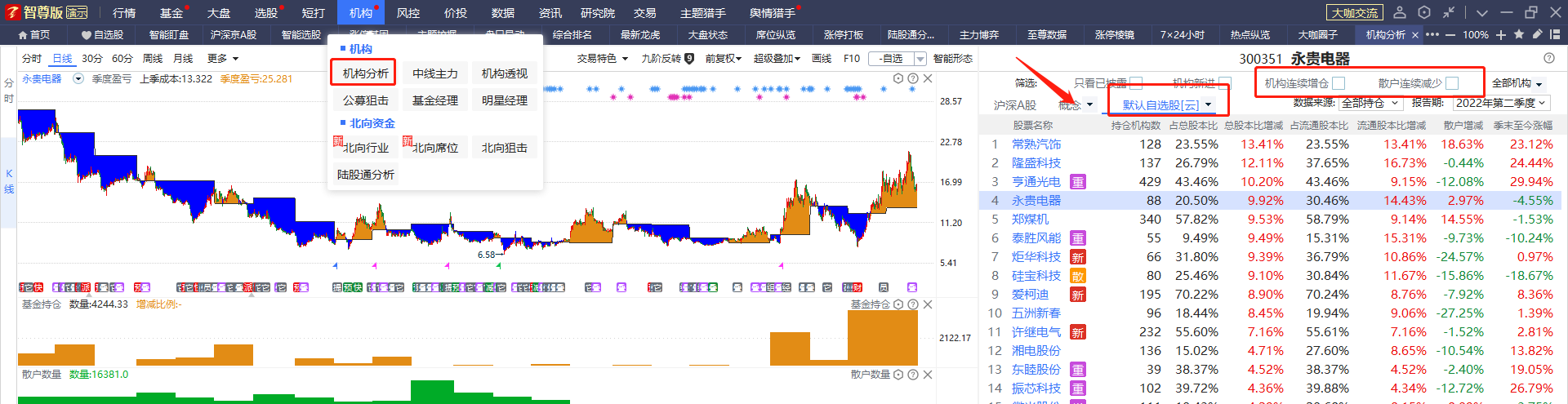This screenshot has width=1568, height=404.
Task: Open the three-dots more tabs menu
Action: pos(1432,35)
